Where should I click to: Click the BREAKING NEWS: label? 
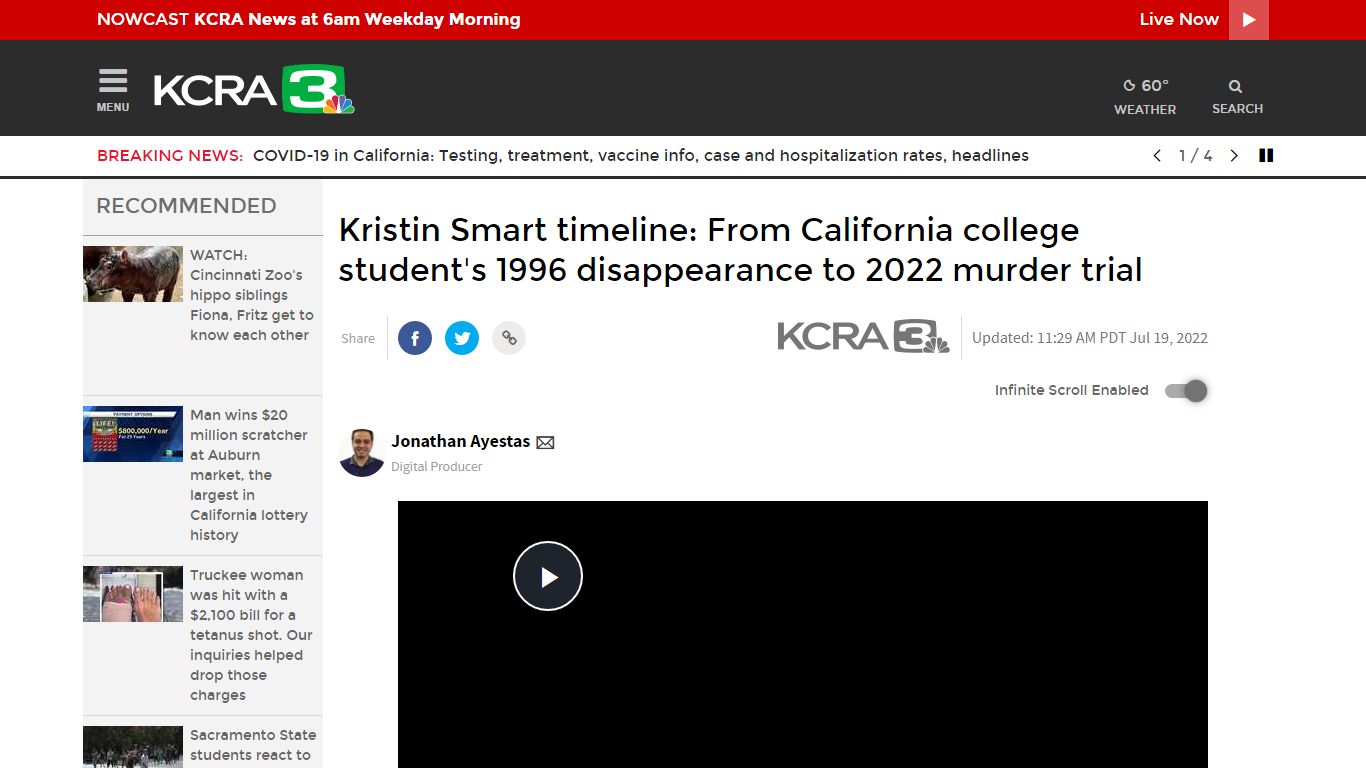[x=170, y=156]
